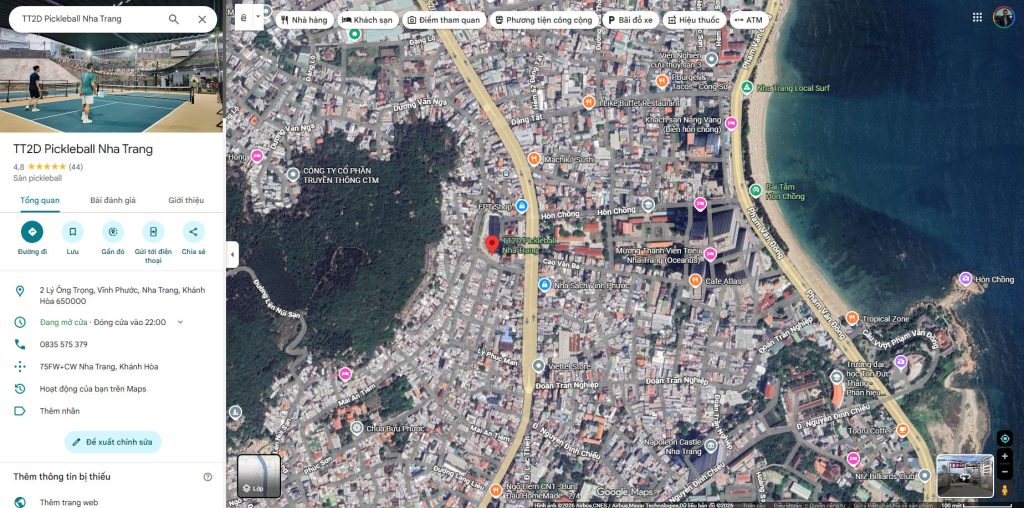
Task: Click the Thêm trang web link
Action: [x=68, y=502]
